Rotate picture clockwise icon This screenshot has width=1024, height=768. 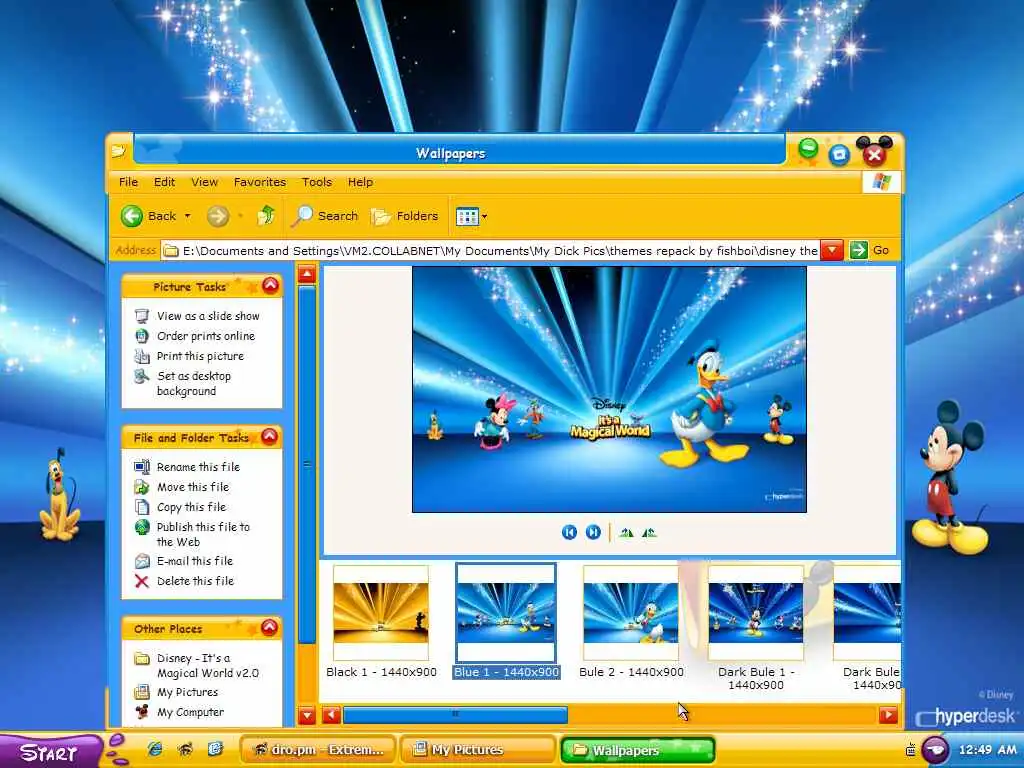point(626,533)
